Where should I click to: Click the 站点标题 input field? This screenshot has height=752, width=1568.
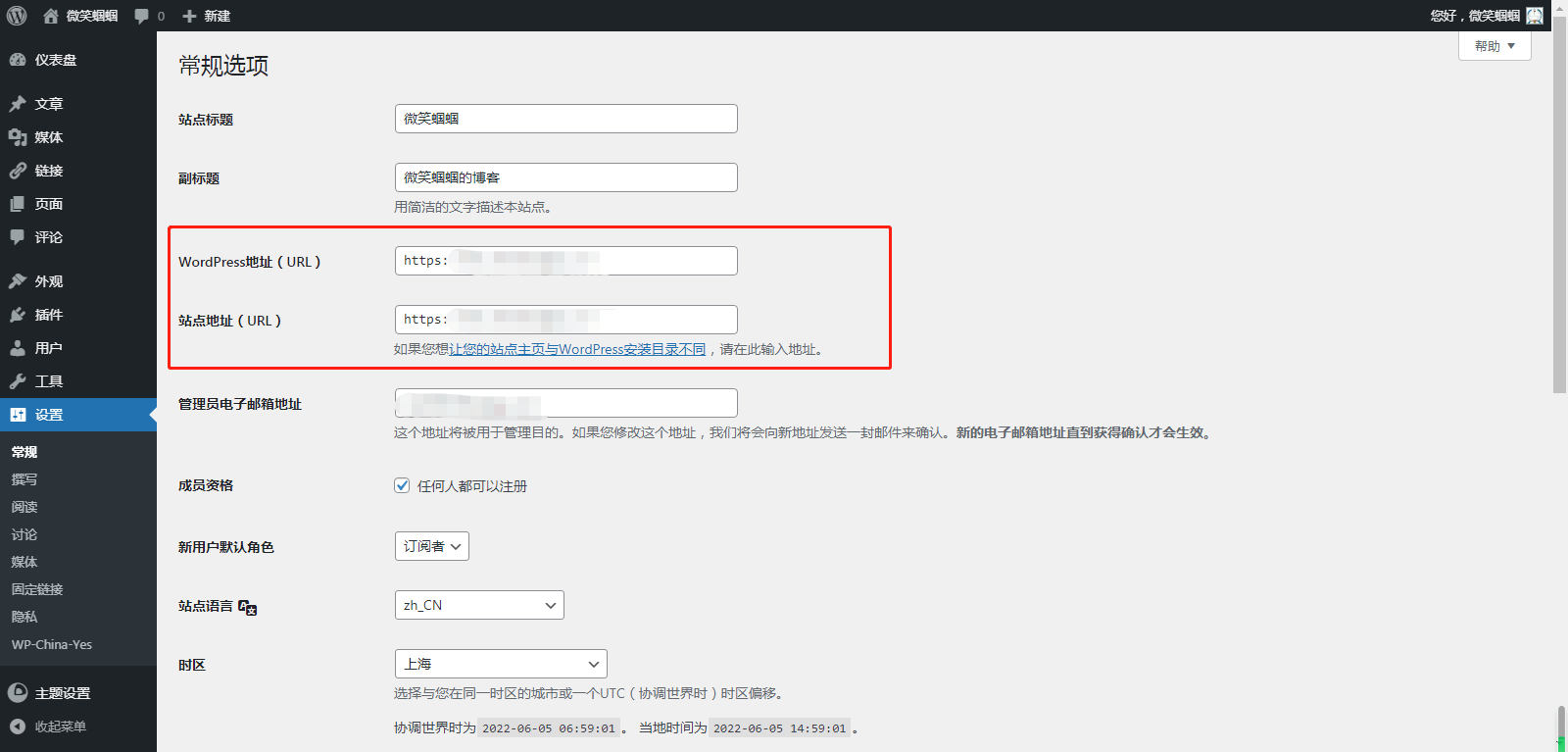[x=565, y=119]
